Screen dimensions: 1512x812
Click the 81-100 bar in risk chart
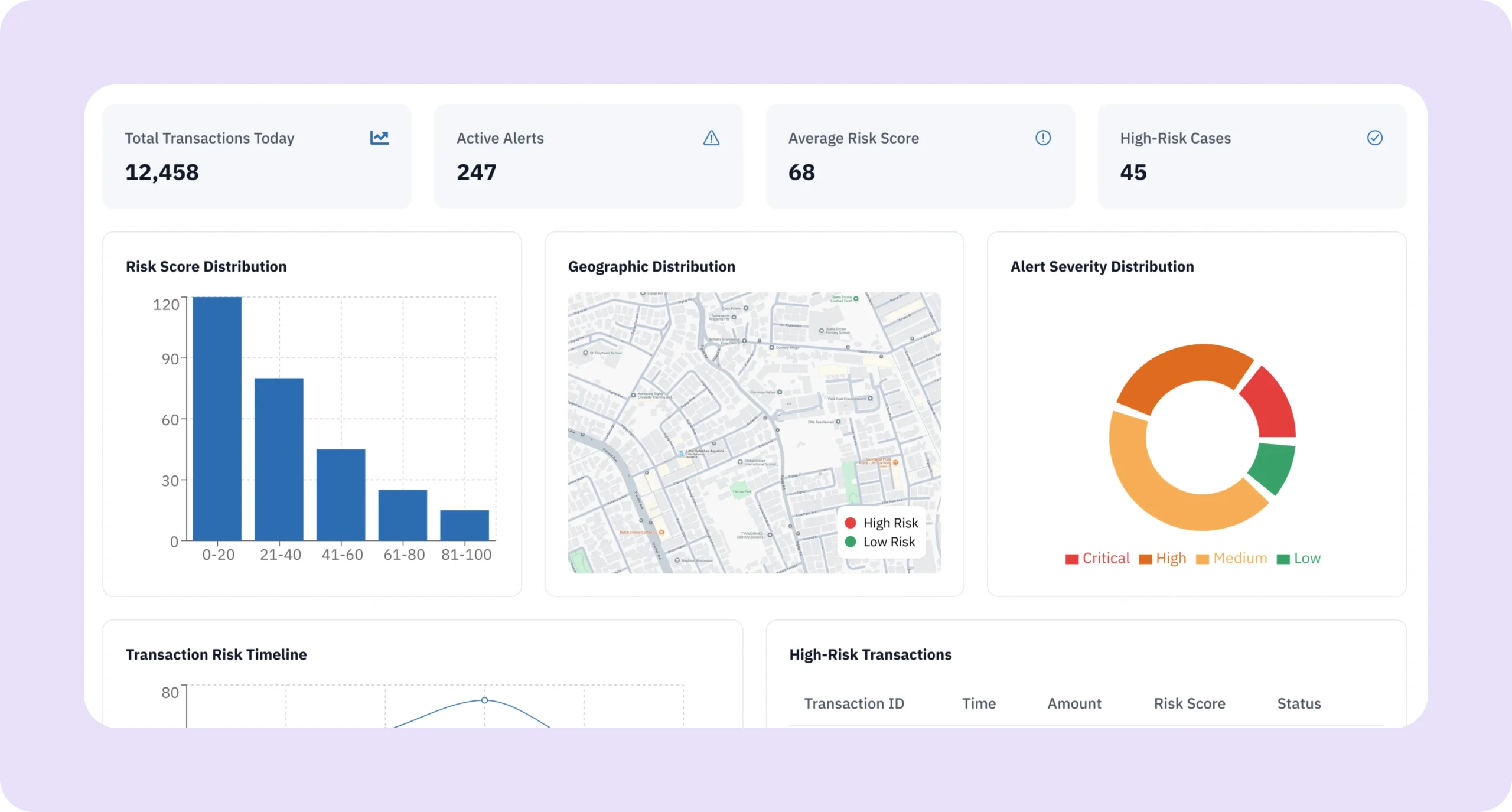click(x=464, y=525)
